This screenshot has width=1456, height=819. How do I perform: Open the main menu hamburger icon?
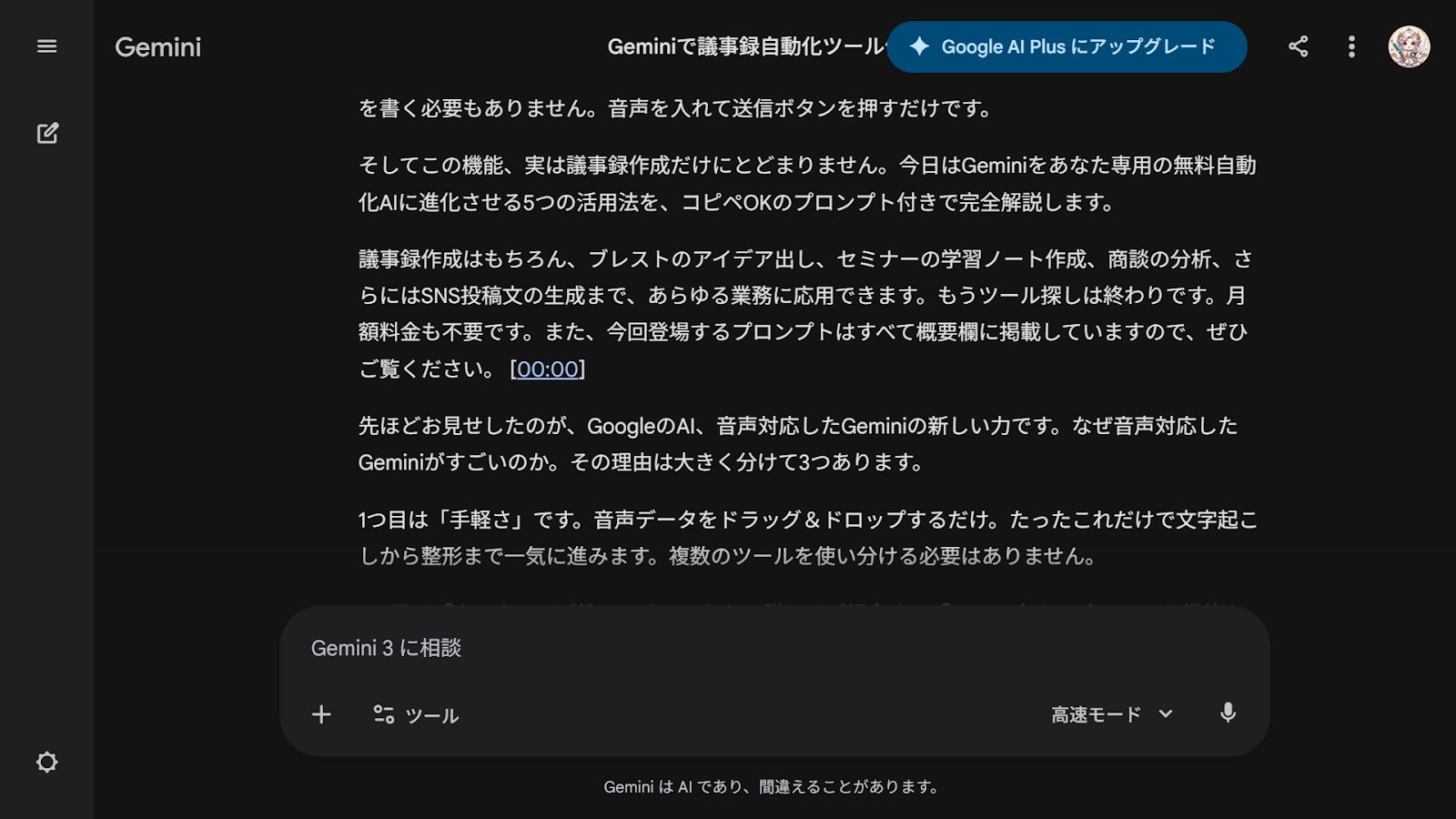tap(46, 46)
